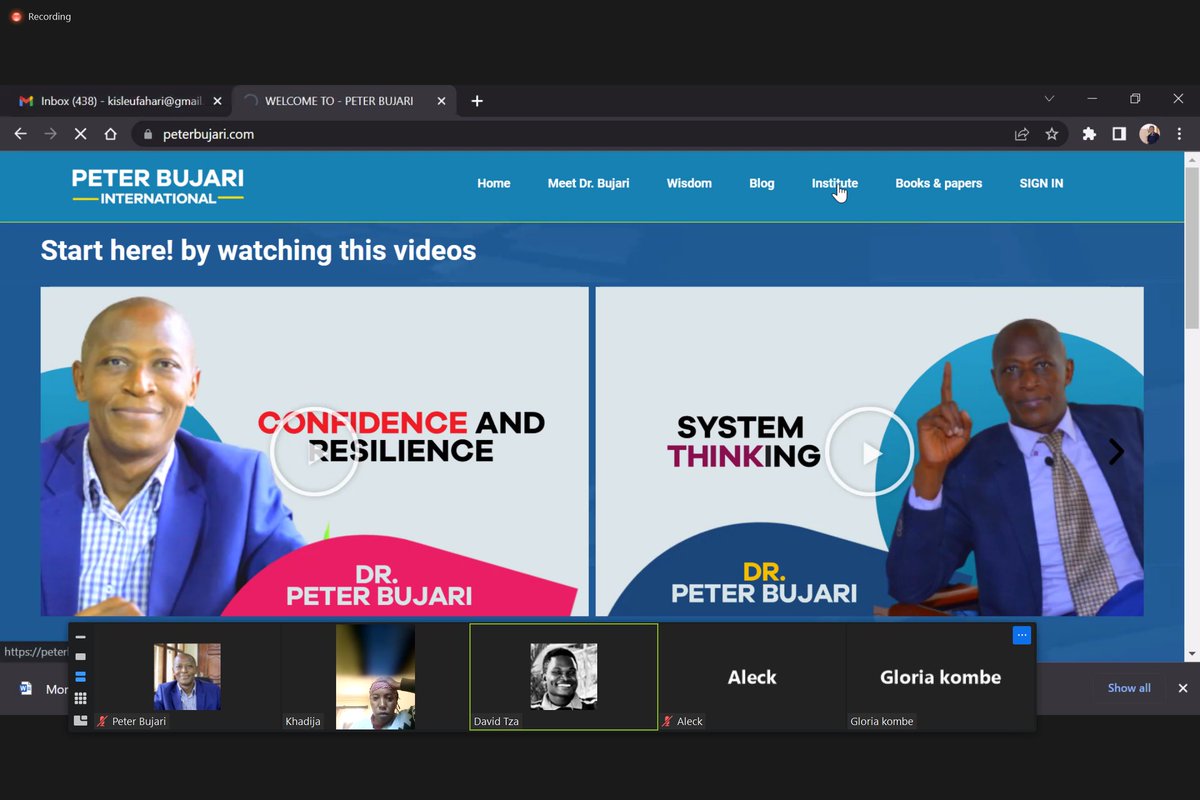Open the Home menu item
The height and width of the screenshot is (800, 1200).
[x=494, y=183]
